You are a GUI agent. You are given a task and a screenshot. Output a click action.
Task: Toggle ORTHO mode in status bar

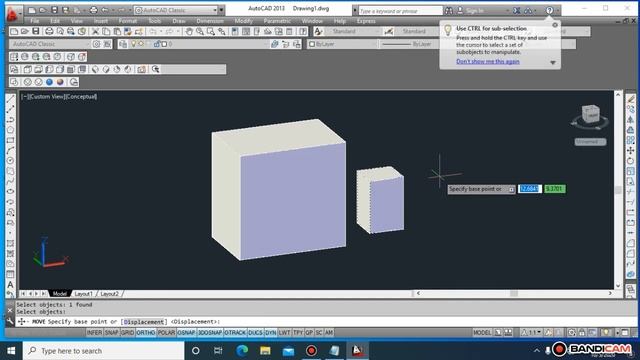coord(145,333)
